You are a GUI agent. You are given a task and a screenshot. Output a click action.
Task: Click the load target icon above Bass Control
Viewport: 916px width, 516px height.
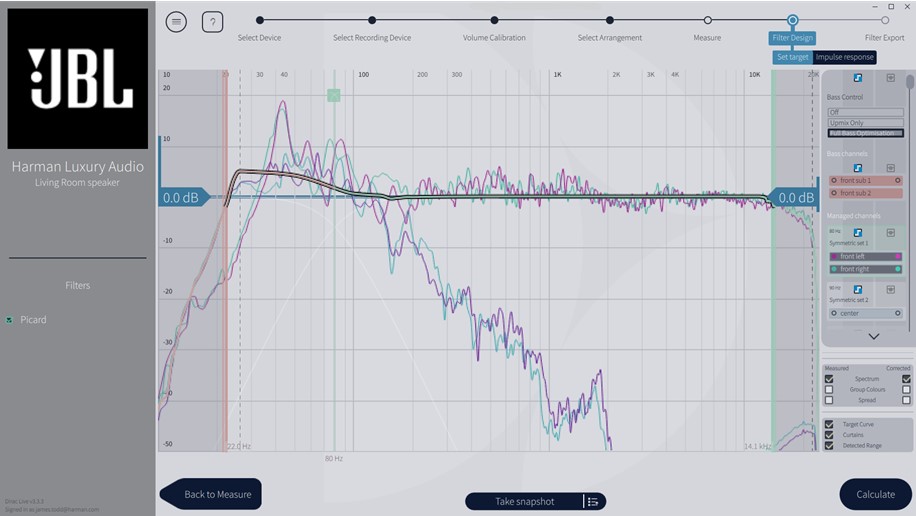[858, 78]
